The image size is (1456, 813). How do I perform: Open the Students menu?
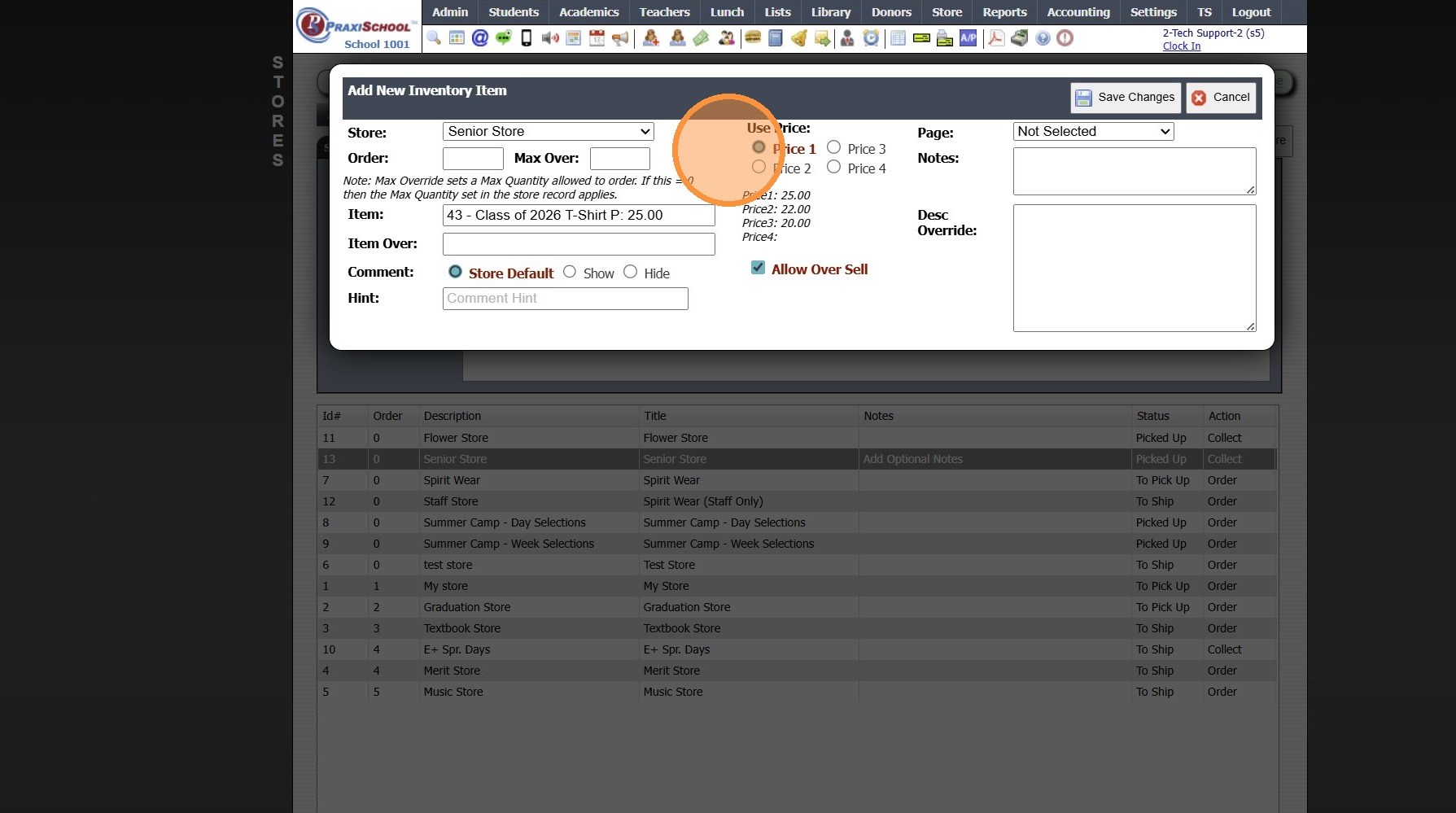click(514, 12)
